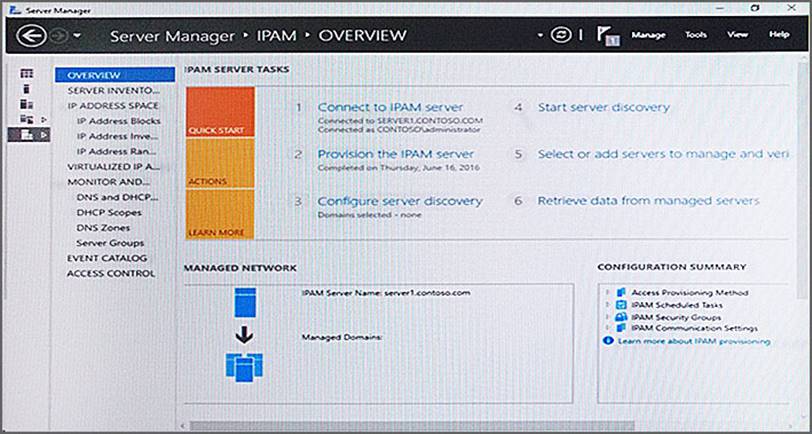Open Learn more about IPAM provisioning

[x=693, y=341]
